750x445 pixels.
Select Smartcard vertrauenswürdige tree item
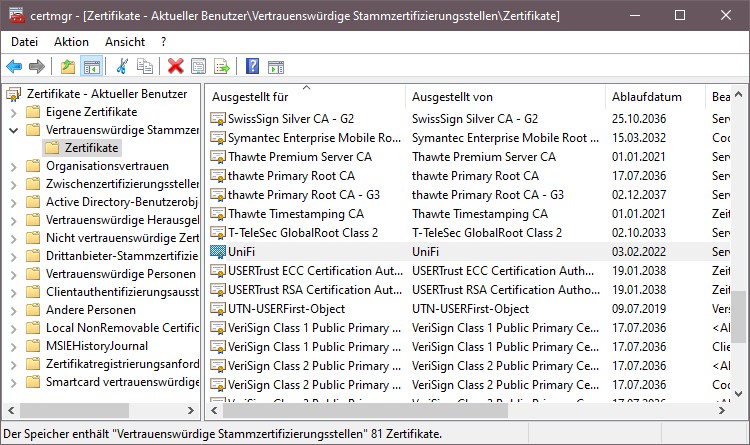(122, 382)
